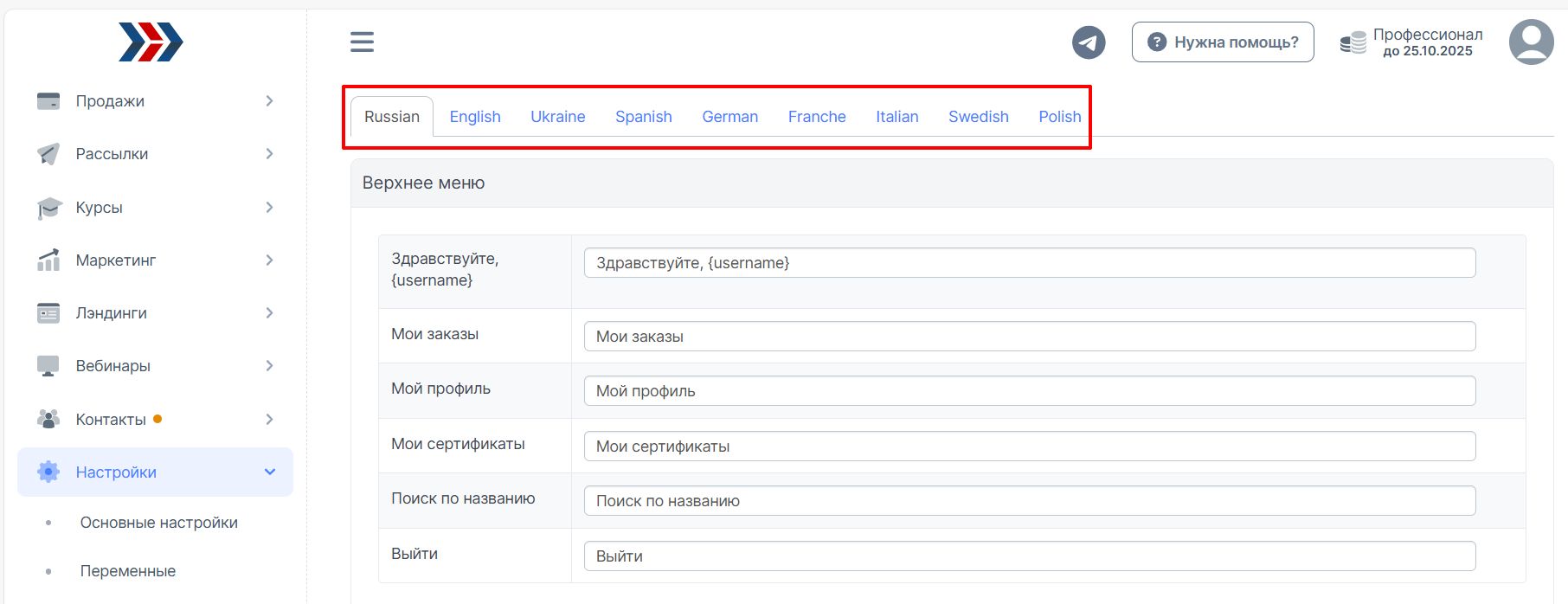Click the Мои сертификаты row label
This screenshot has height=604, width=1568.
458,444
